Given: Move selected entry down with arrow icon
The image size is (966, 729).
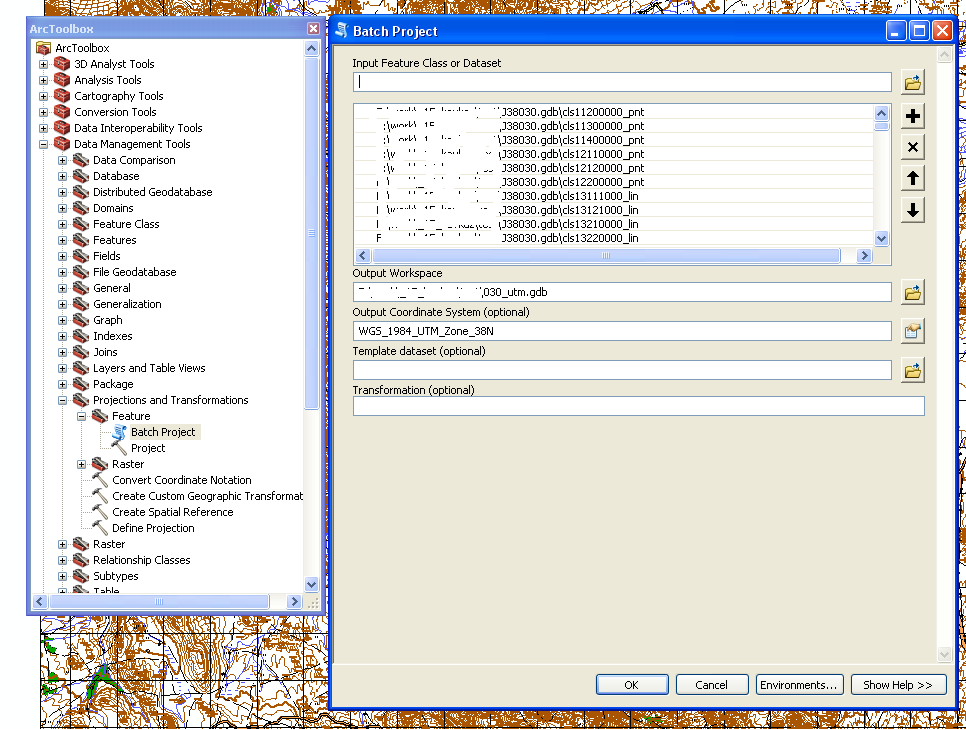Looking at the screenshot, I should click(x=912, y=210).
